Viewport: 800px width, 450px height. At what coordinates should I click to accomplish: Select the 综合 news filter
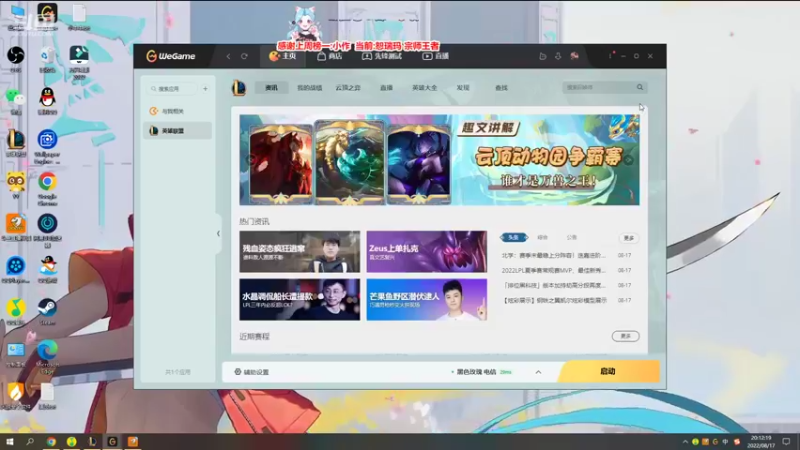point(542,237)
